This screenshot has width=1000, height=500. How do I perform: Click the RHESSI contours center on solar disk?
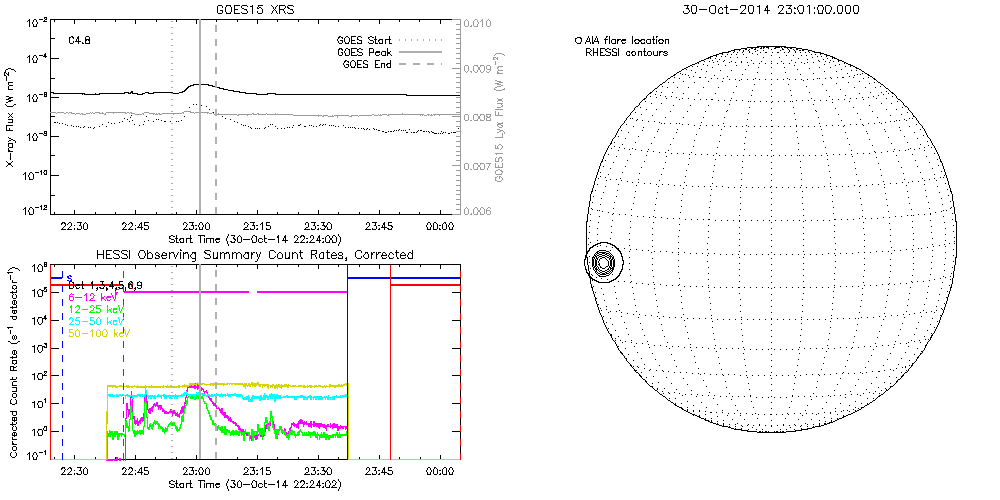pos(602,264)
